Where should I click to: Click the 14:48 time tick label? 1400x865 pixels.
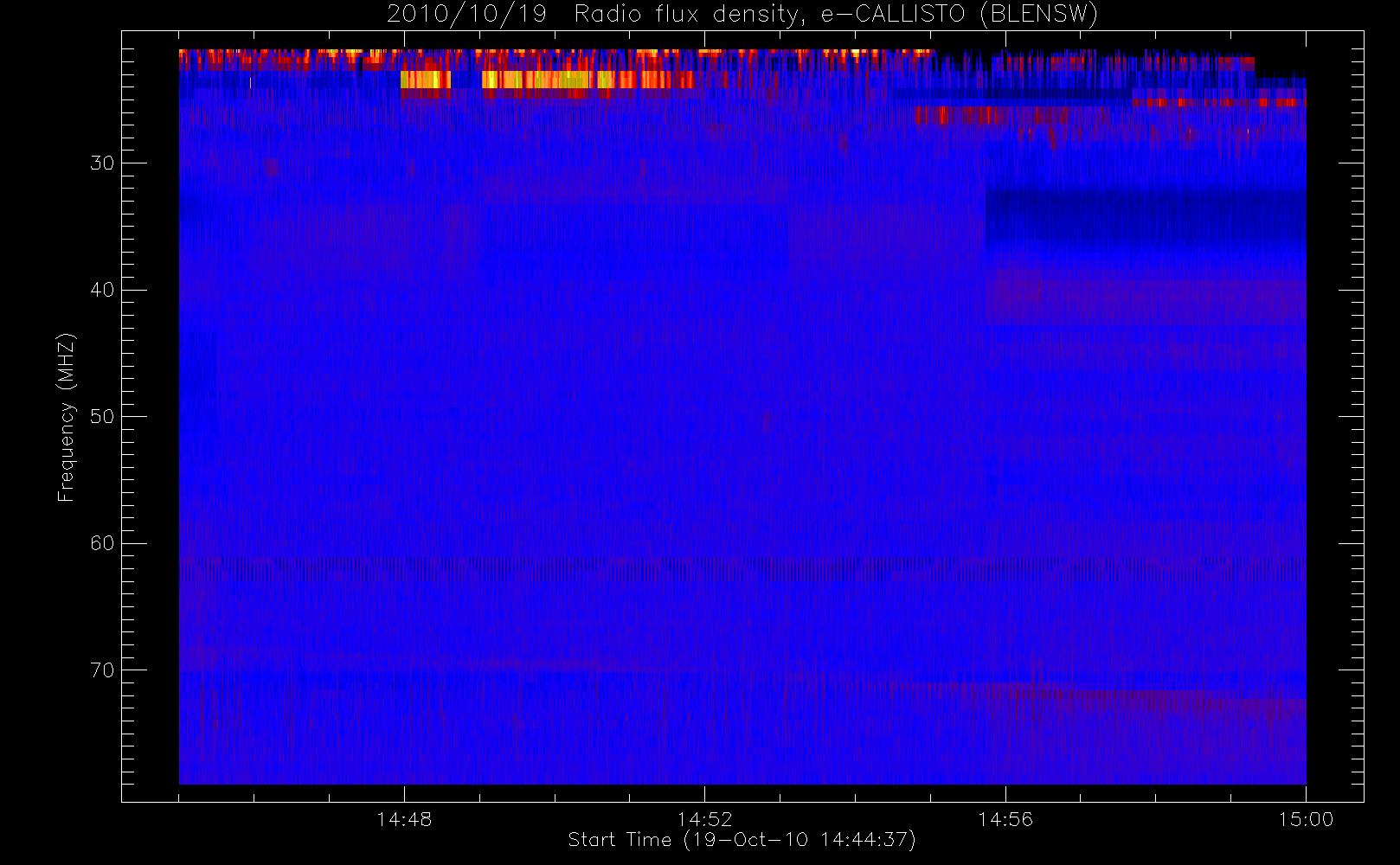coord(404,819)
